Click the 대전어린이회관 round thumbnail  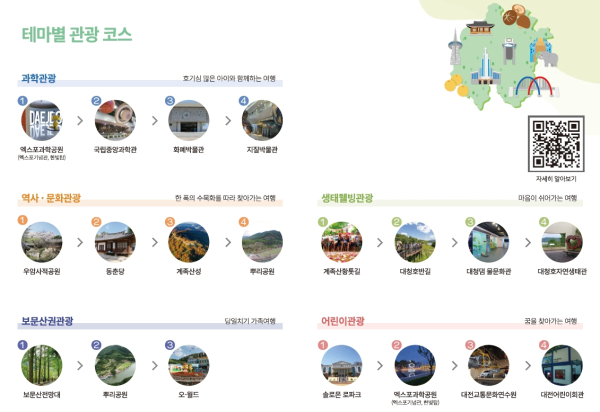point(561,366)
